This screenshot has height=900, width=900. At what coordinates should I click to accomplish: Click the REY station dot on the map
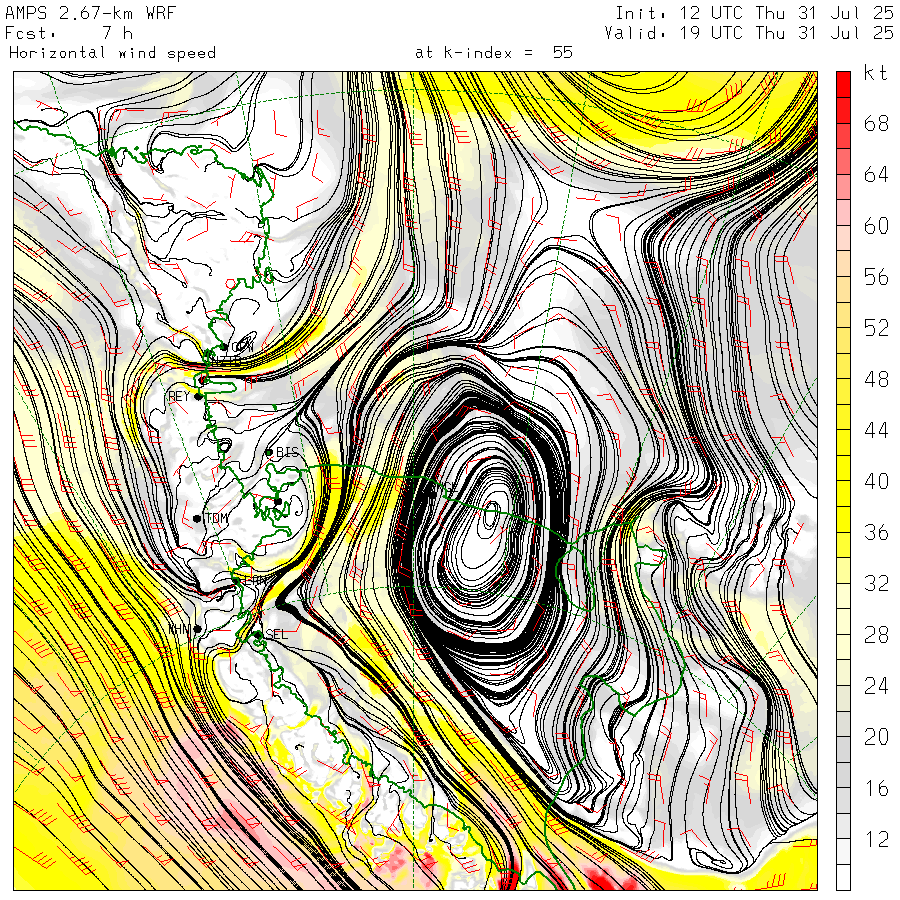pyautogui.click(x=198, y=396)
